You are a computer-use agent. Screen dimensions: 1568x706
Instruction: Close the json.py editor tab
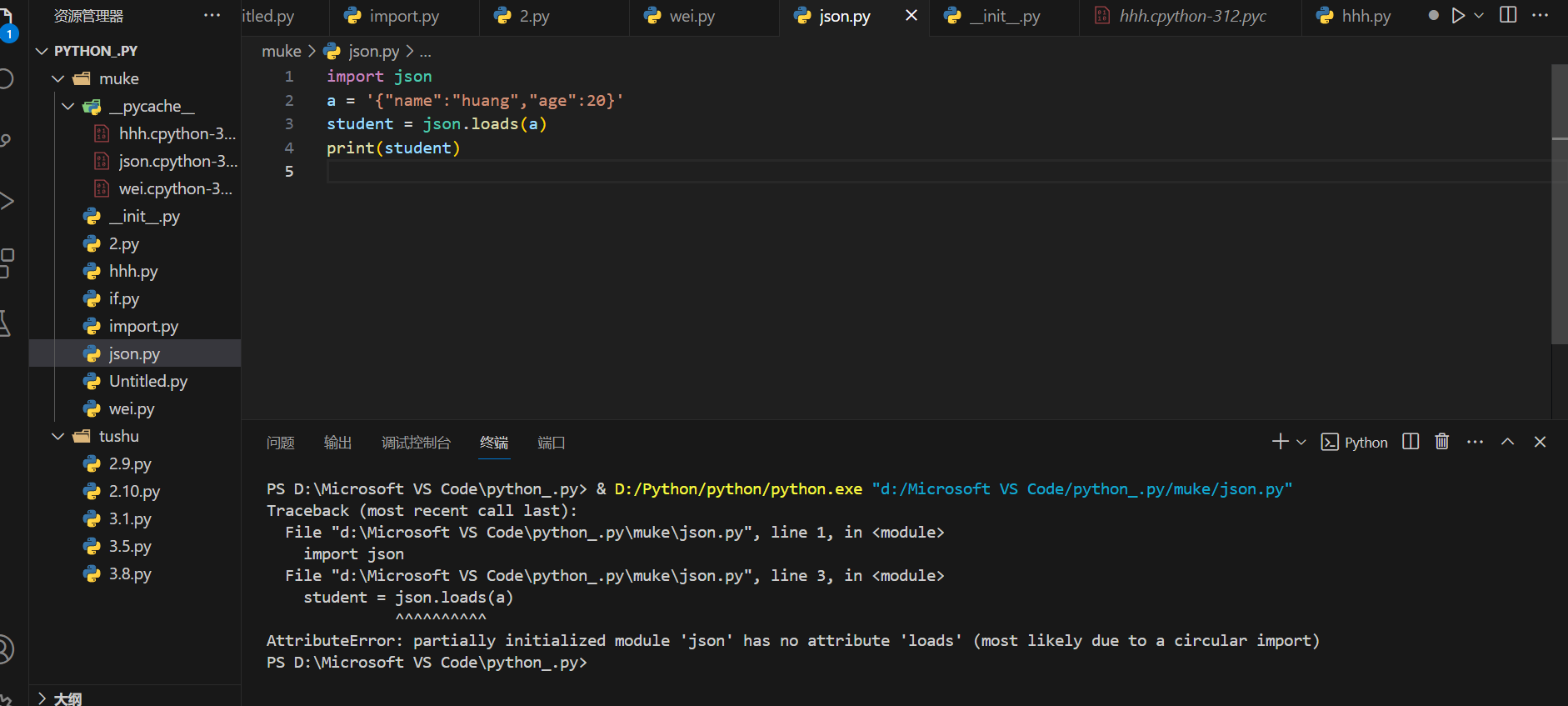pyautogui.click(x=911, y=15)
